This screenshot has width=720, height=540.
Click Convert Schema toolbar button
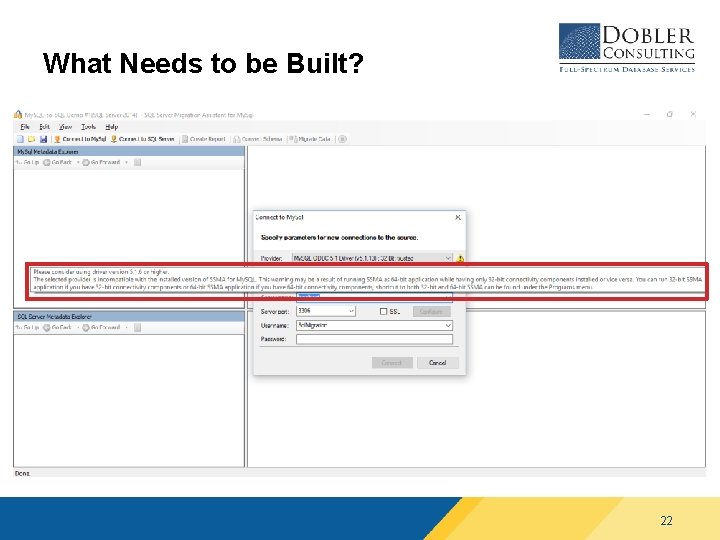258,139
